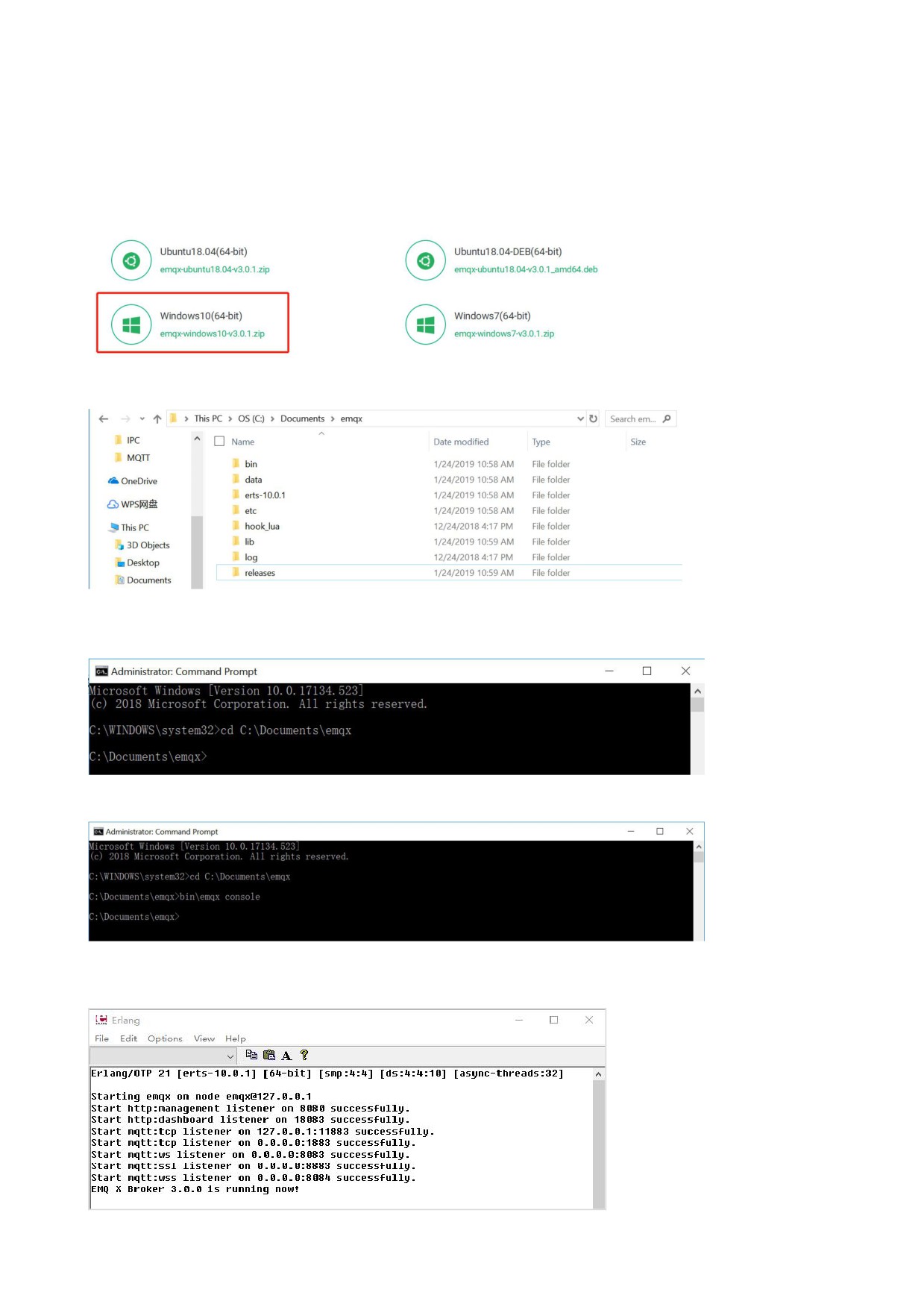The image size is (924, 1307).
Task: Select OneDrive in navigation pane
Action: click(x=133, y=481)
